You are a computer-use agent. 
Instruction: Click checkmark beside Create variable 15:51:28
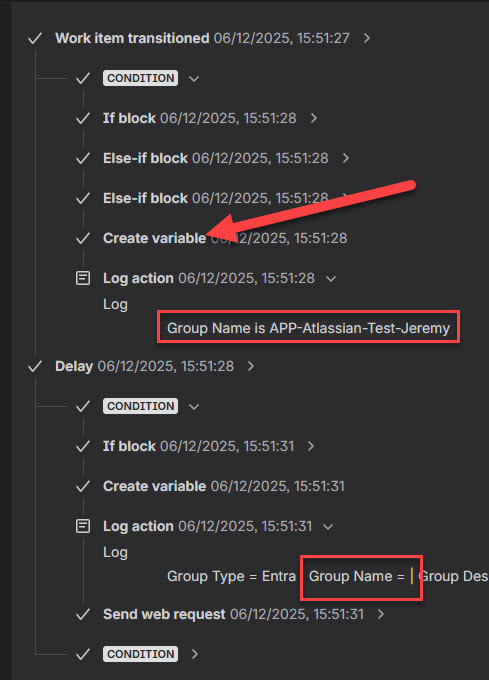[x=83, y=238]
